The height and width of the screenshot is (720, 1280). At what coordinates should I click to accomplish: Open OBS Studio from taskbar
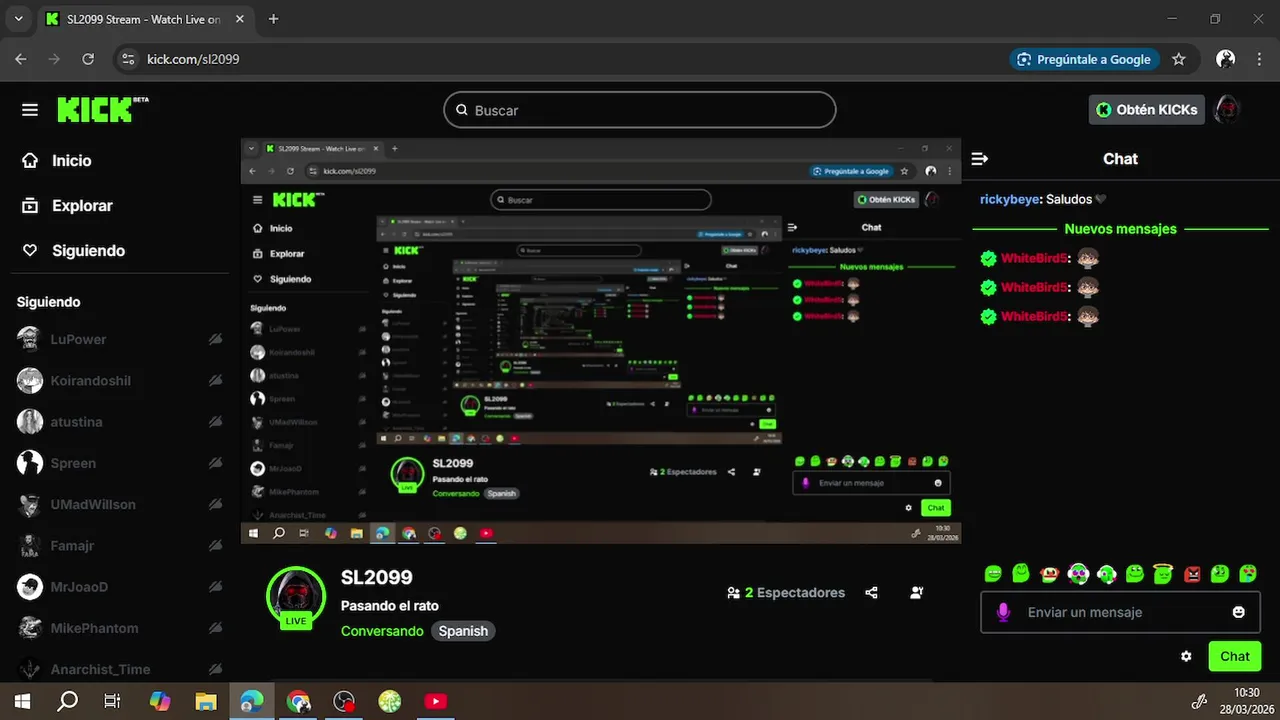click(x=344, y=702)
